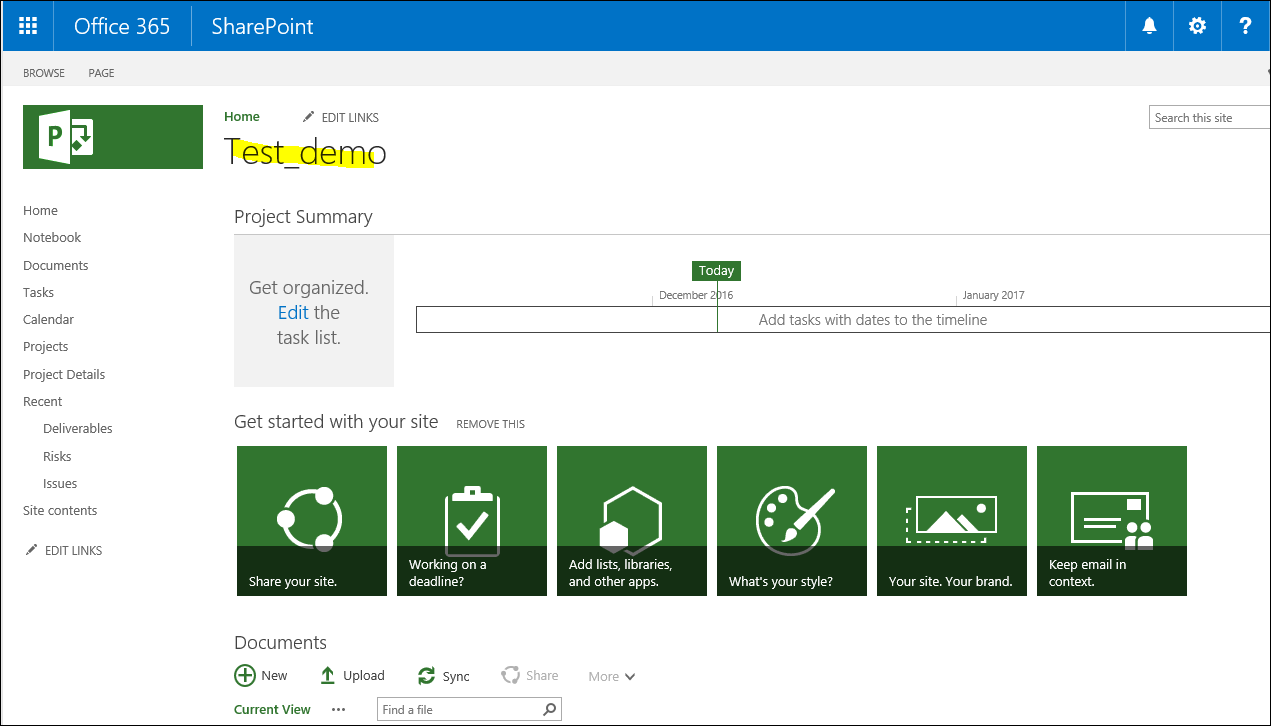Click pencil icon beside sidebar EDIT LINKS
The image size is (1271, 726).
tap(32, 550)
